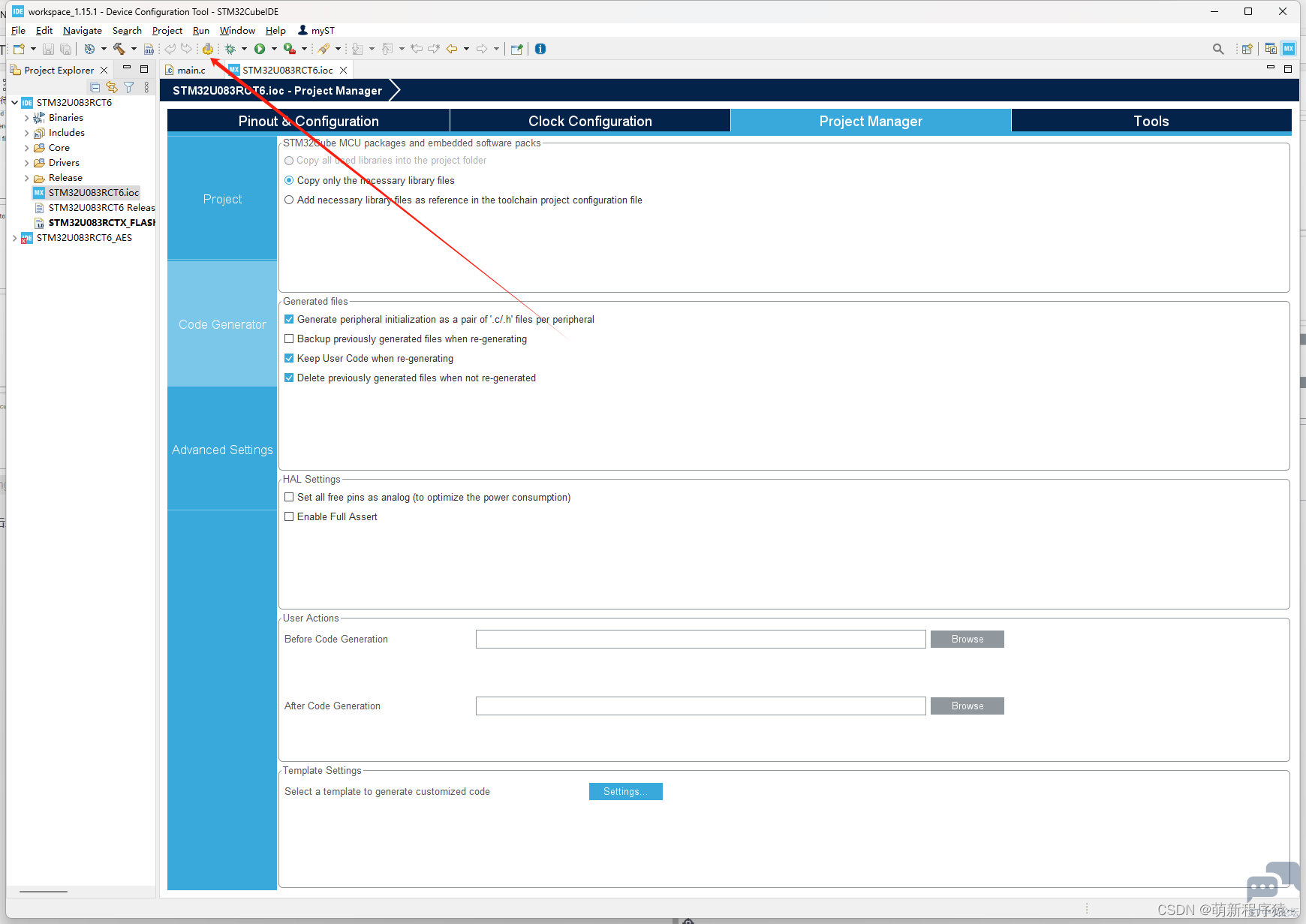The image size is (1306, 924).
Task: Click the After Code Generation input field
Action: (701, 706)
